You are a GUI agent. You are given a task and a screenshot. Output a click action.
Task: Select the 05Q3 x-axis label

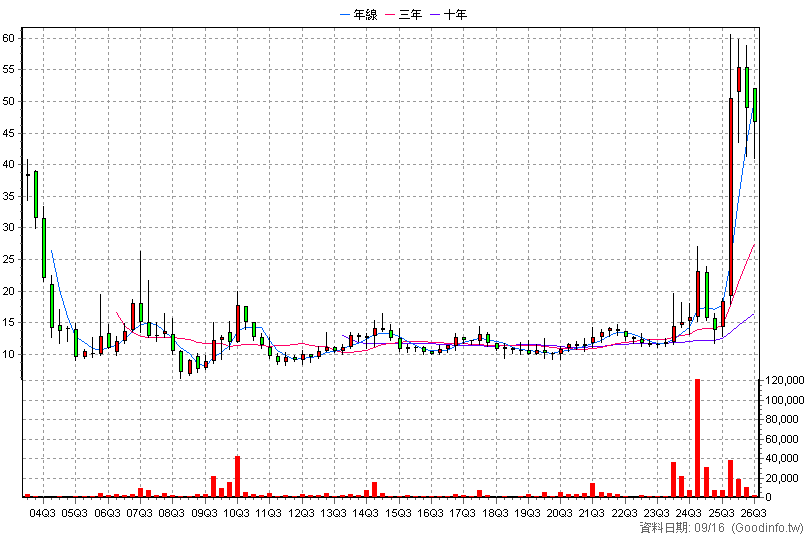point(75,513)
